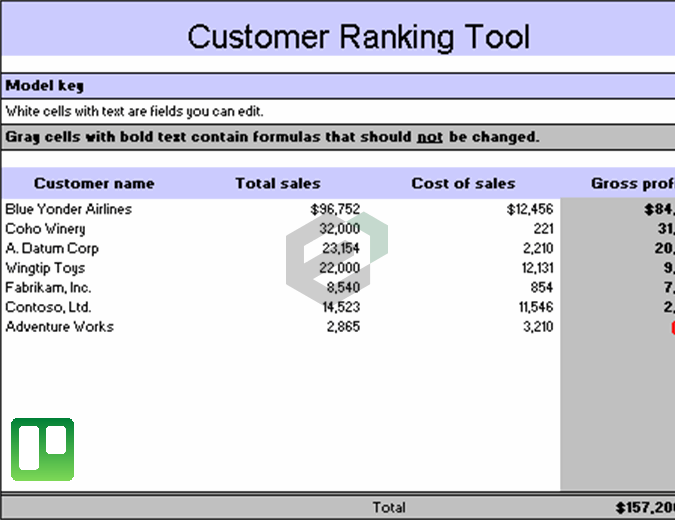This screenshot has height=520, width=675.
Task: Click the Wingtip Toys cell
Action: pyautogui.click(x=45, y=268)
